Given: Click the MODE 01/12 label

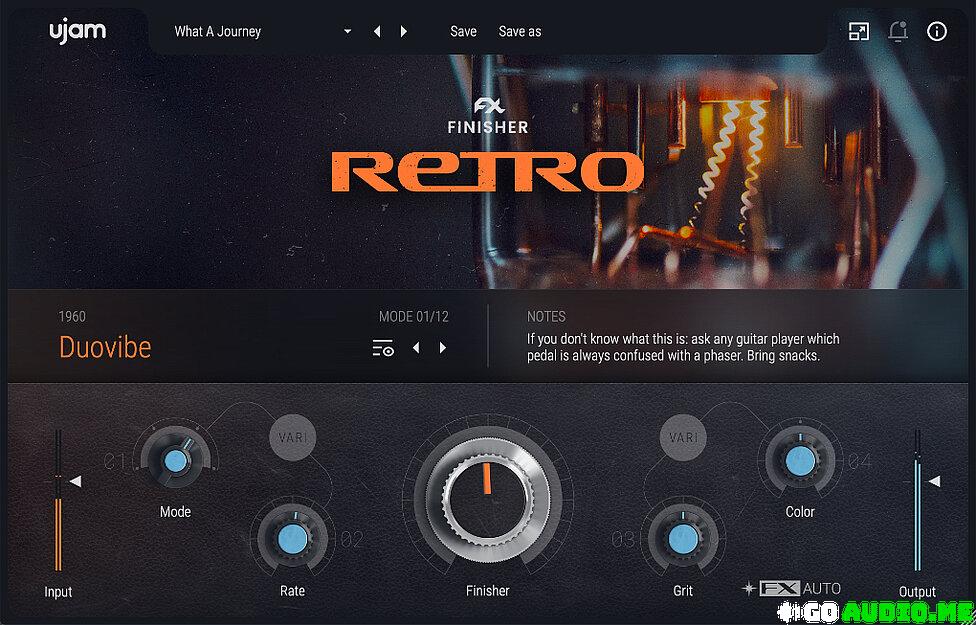Looking at the screenshot, I should [x=413, y=316].
